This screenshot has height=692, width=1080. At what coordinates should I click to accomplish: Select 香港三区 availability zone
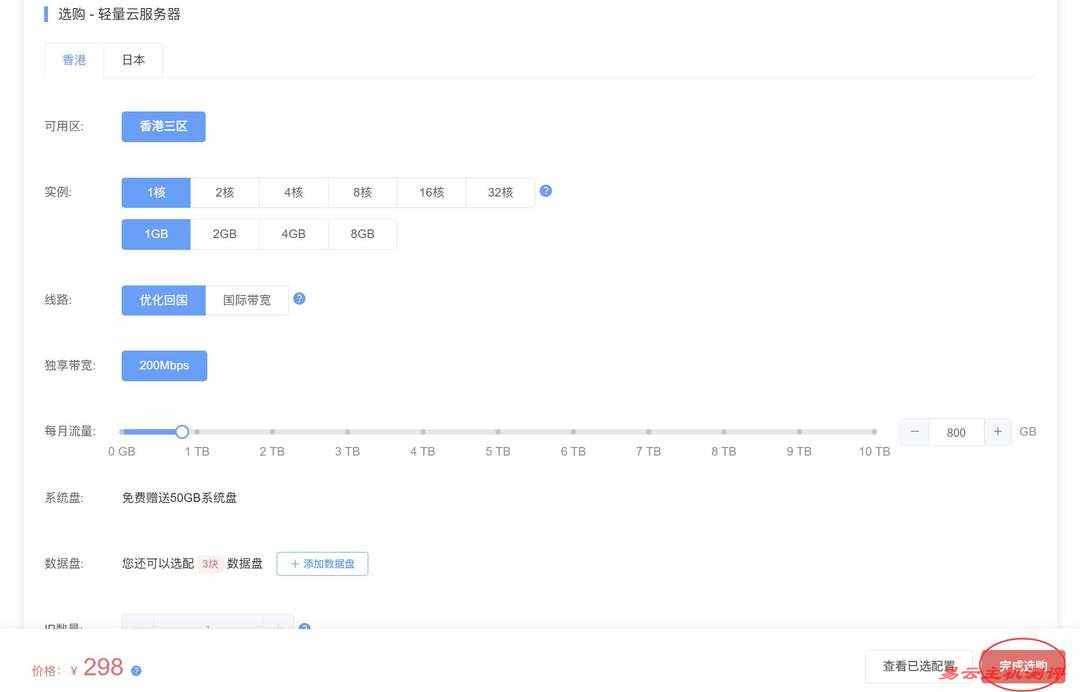(163, 127)
